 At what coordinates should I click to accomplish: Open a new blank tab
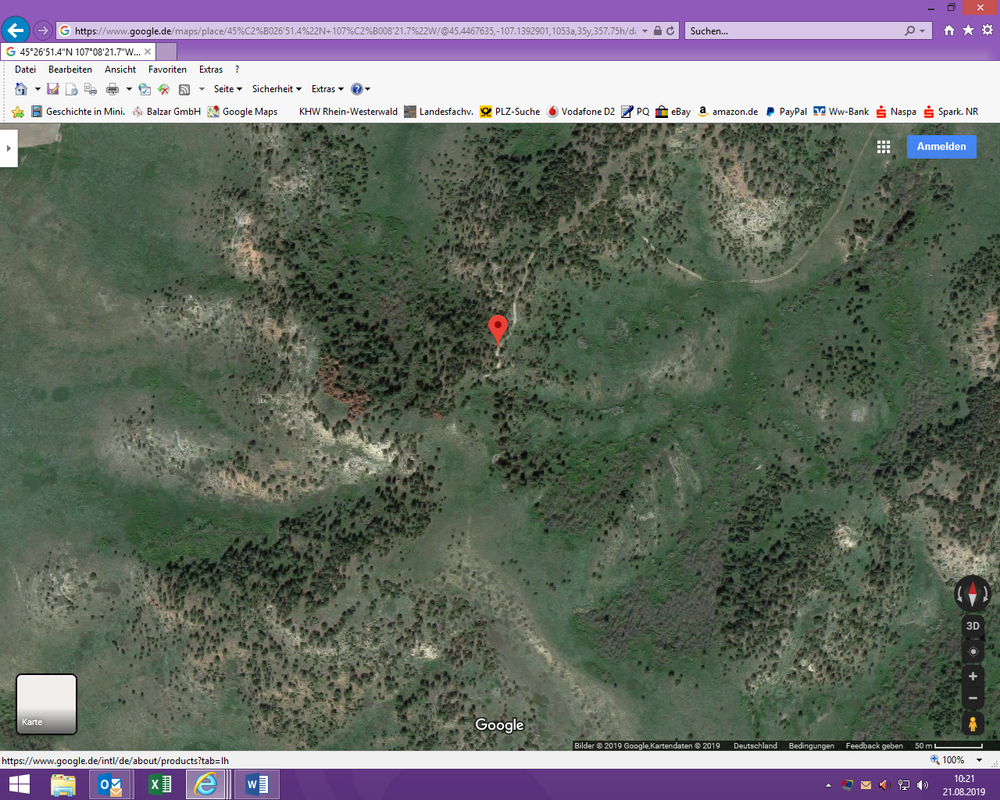pos(166,52)
